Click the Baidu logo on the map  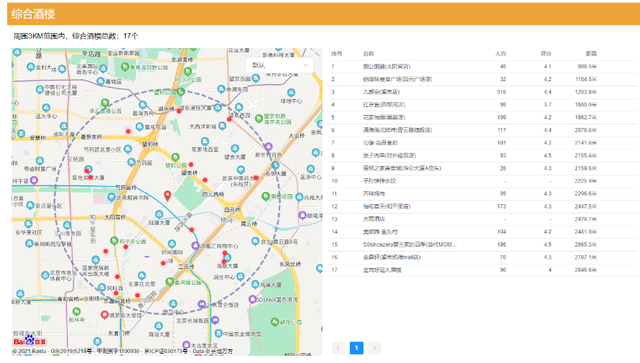point(29,341)
